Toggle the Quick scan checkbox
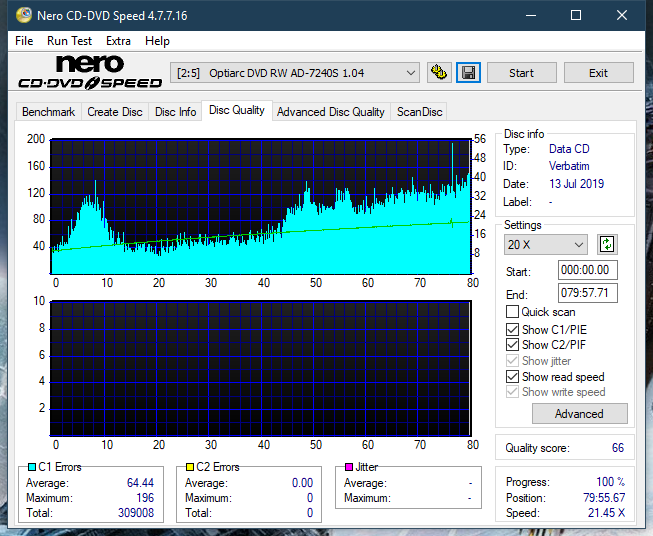 click(512, 312)
